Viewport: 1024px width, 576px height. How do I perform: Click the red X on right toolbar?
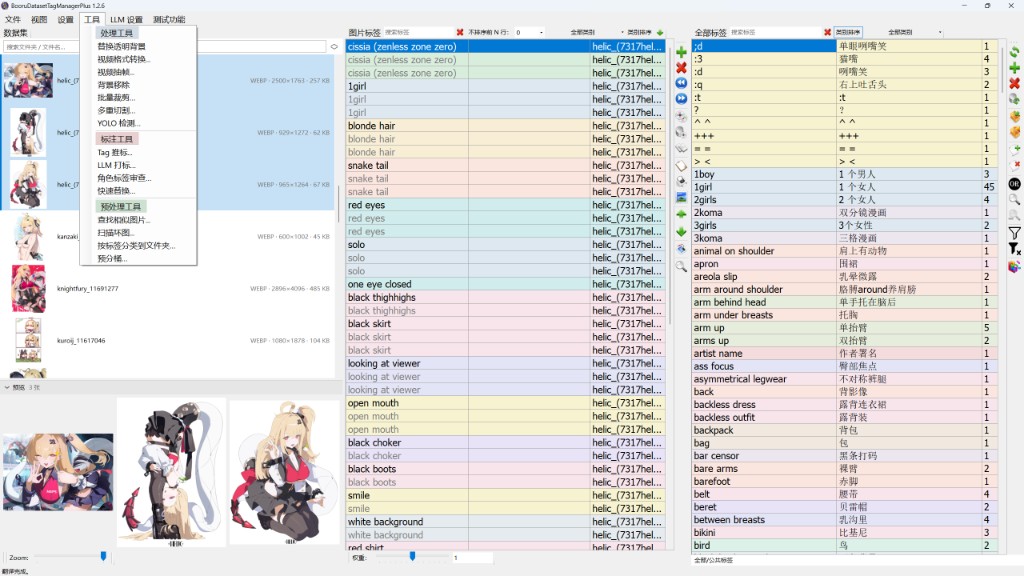click(1014, 84)
